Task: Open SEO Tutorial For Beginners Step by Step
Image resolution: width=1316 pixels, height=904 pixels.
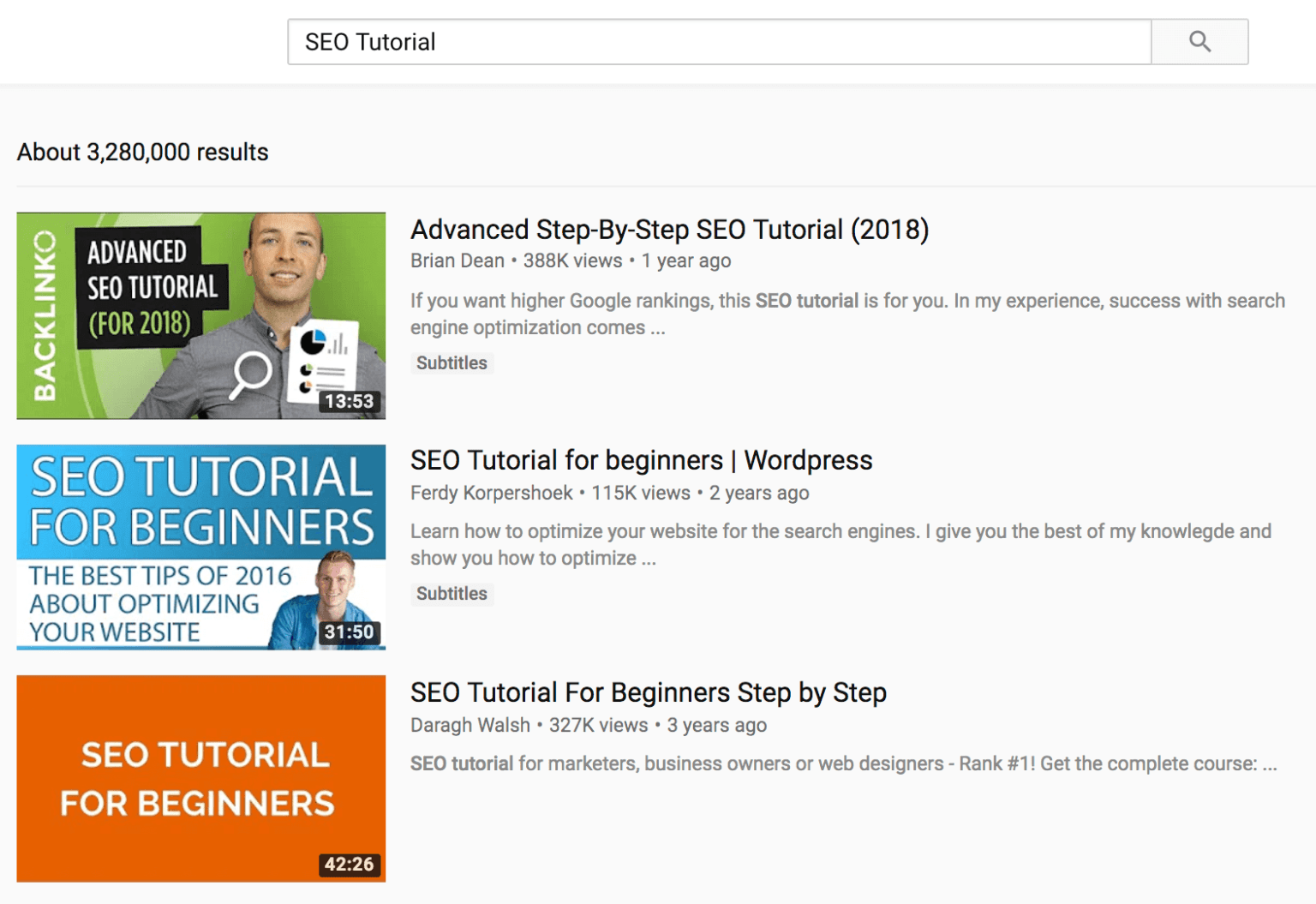Action: pyautogui.click(x=649, y=692)
